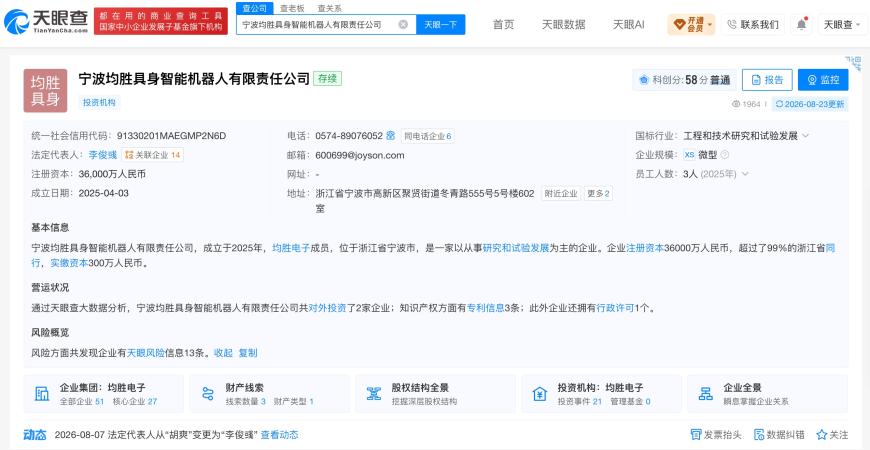
Task: Open 均胜电子 link in basic info
Action: (x=291, y=248)
